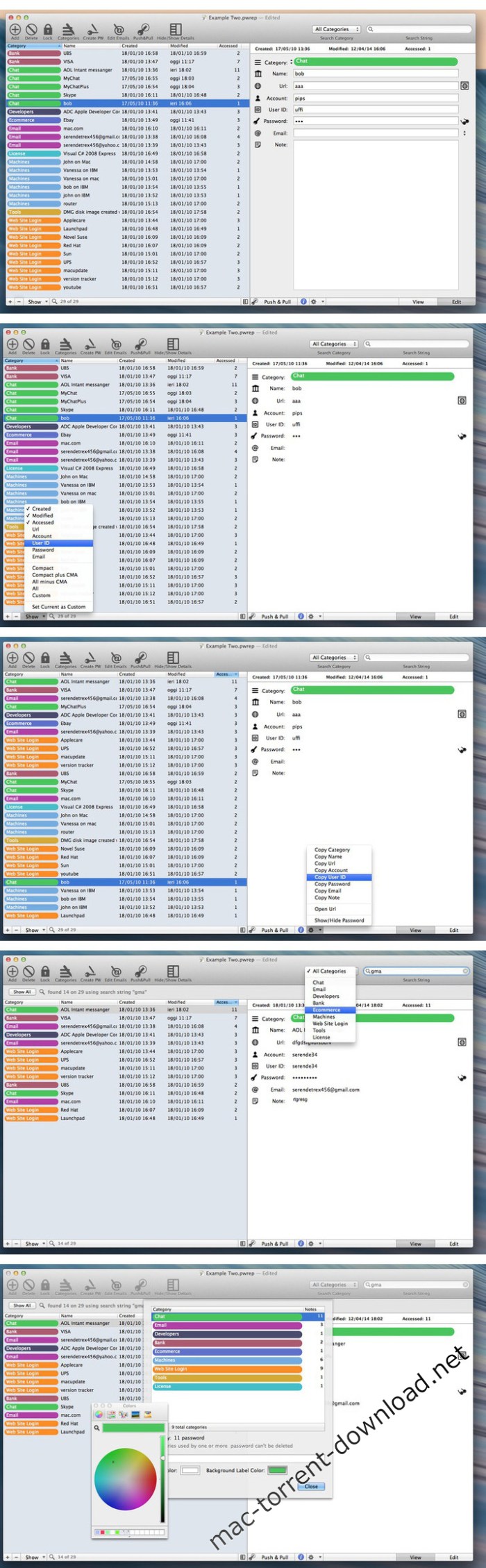Select image palettes tab in Colors picker
This screenshot has width=486, height=1568.
135,1415
